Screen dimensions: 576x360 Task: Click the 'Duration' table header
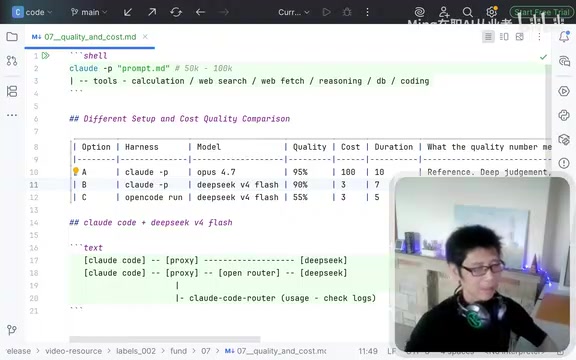(x=393, y=147)
